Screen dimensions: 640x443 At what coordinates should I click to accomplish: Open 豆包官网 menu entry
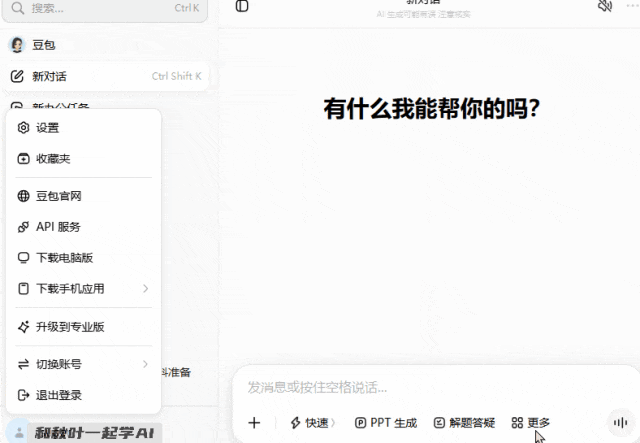pos(83,196)
